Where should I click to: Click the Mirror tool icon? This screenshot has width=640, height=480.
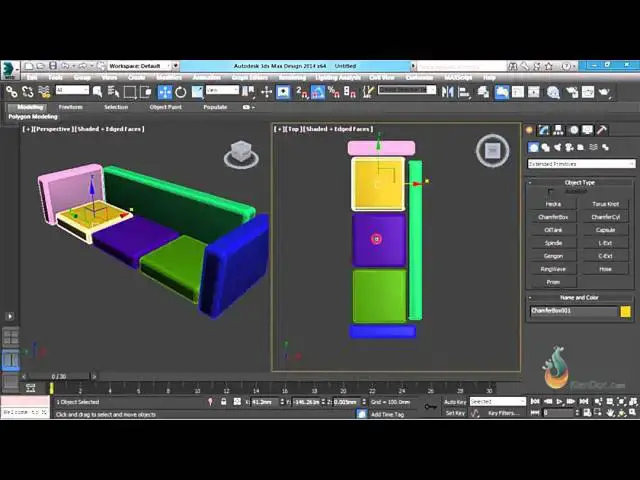[x=447, y=92]
